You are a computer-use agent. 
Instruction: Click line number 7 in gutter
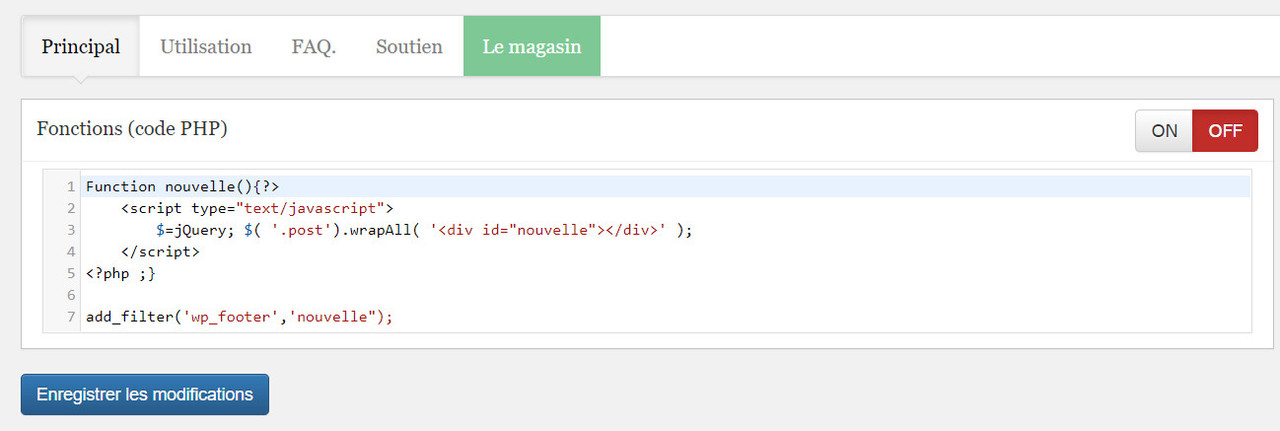click(x=71, y=317)
